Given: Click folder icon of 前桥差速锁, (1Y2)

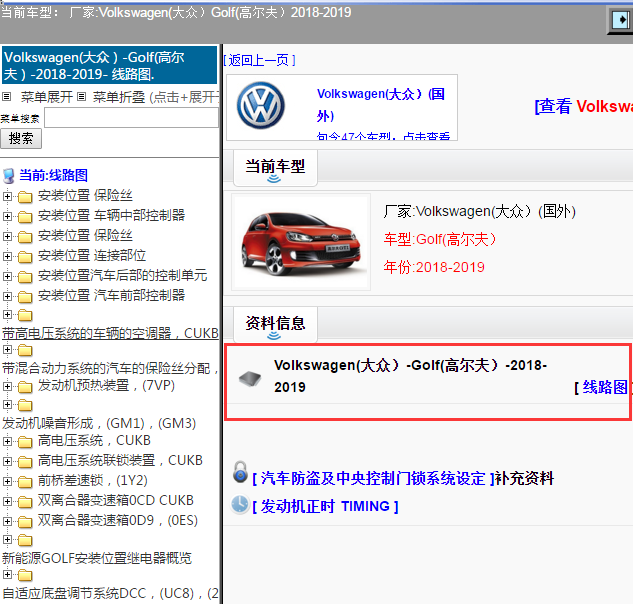Looking at the screenshot, I should [25, 482].
